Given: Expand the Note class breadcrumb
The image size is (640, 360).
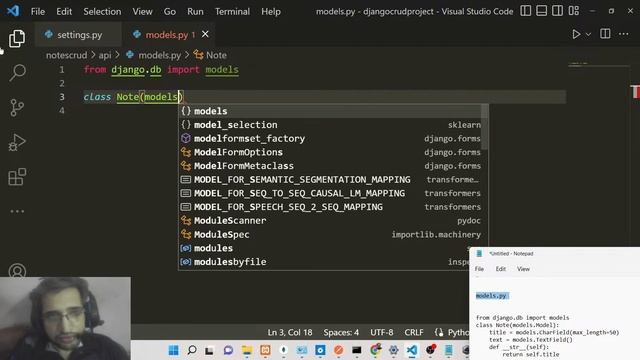Looking at the screenshot, I should [210, 55].
